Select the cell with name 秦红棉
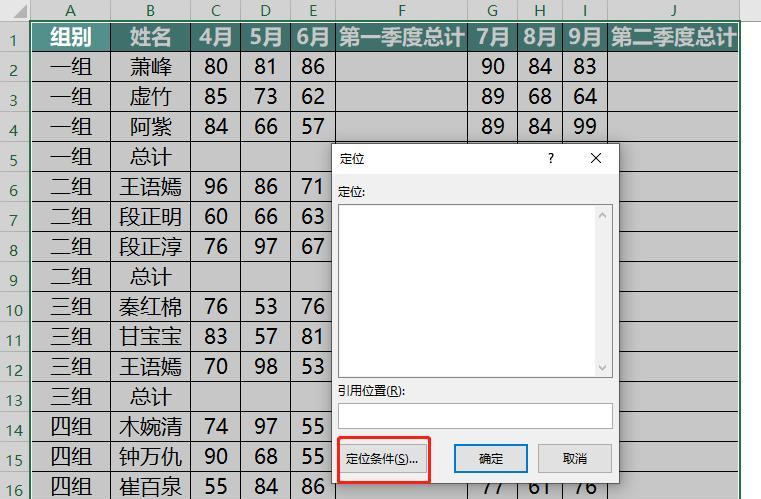The height and width of the screenshot is (499, 761). pyautogui.click(x=150, y=307)
